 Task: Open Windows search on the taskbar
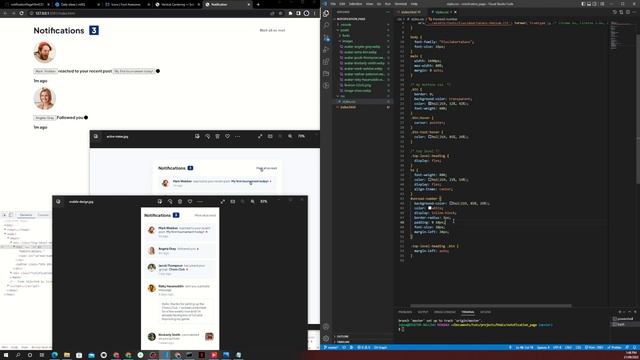(18, 355)
